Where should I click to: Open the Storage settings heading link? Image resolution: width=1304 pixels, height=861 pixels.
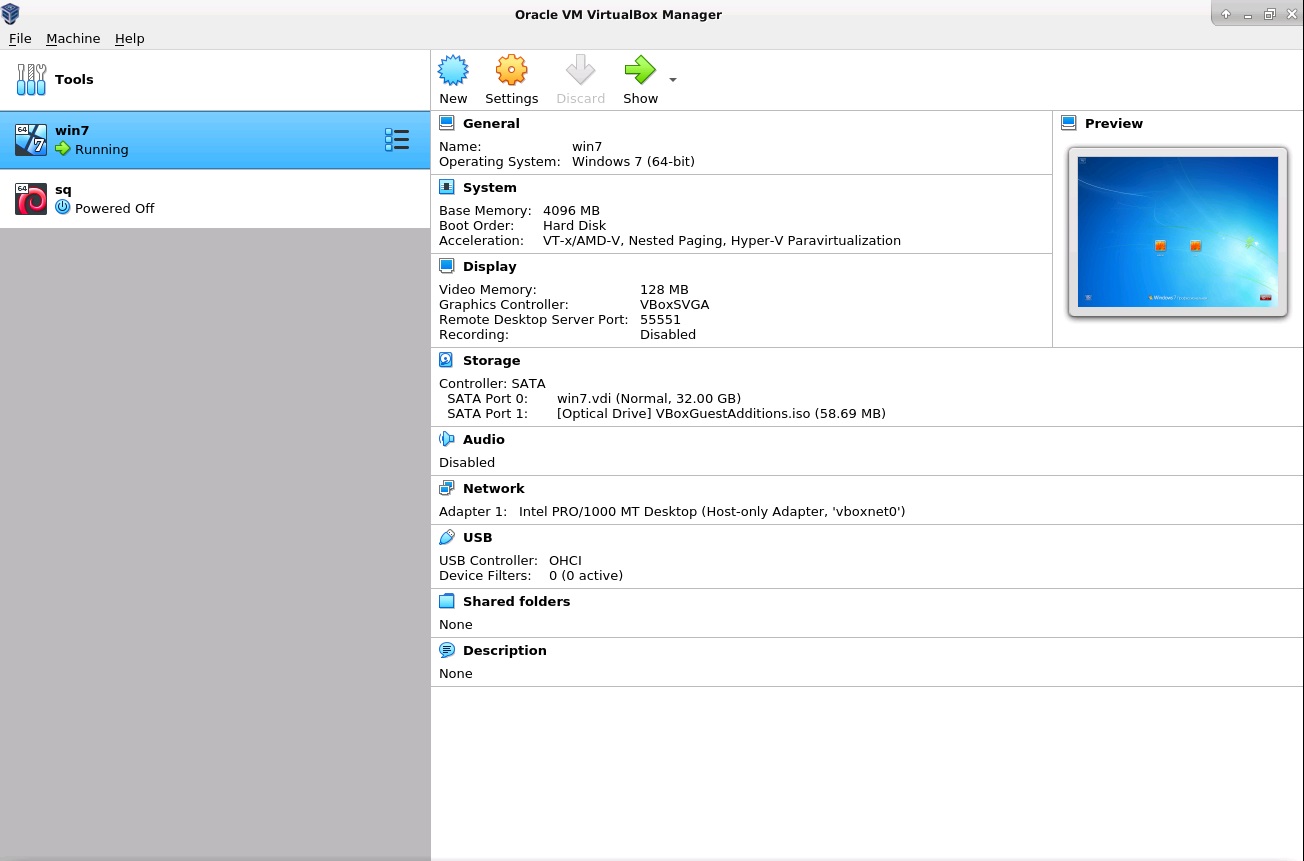492,360
